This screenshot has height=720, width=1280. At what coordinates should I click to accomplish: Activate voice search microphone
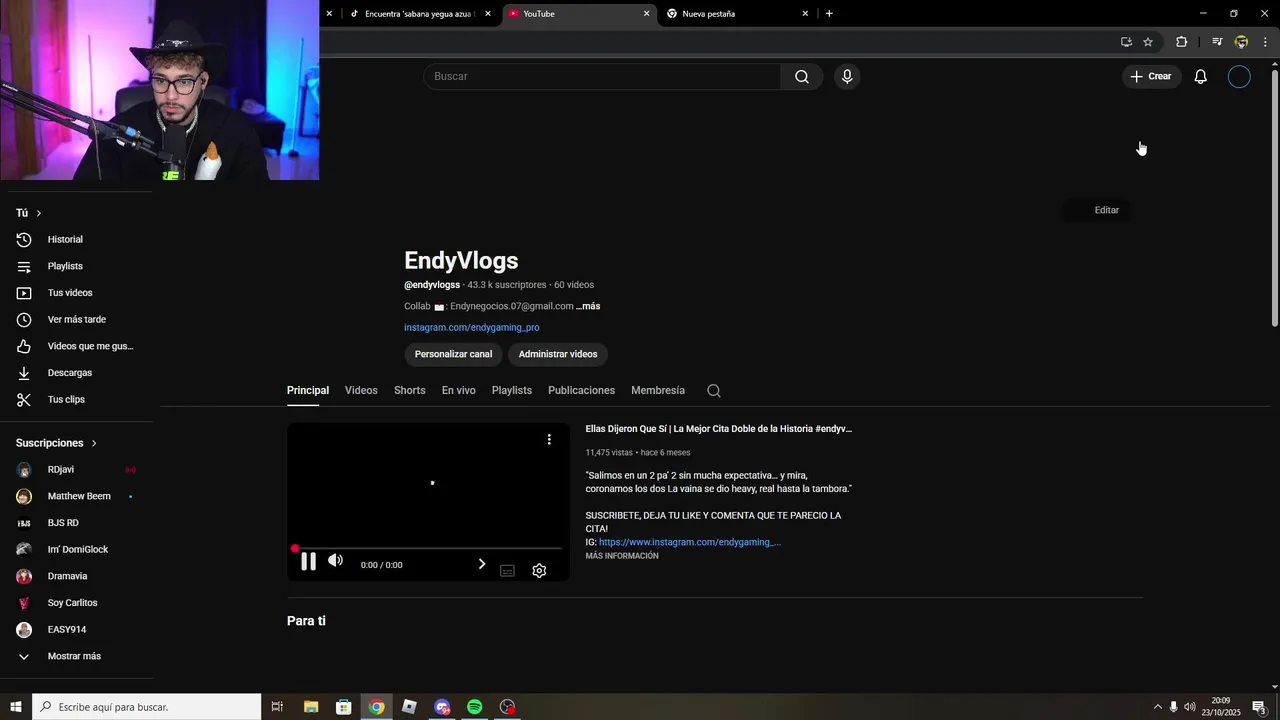[847, 77]
